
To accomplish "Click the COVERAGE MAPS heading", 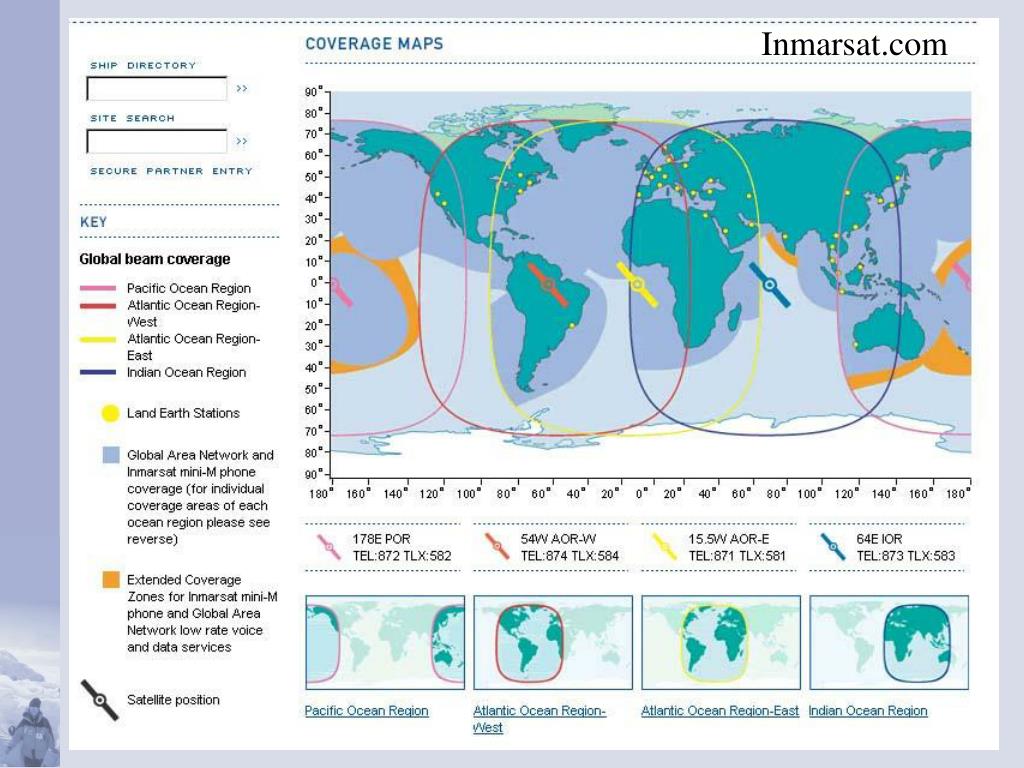I will 374,44.
